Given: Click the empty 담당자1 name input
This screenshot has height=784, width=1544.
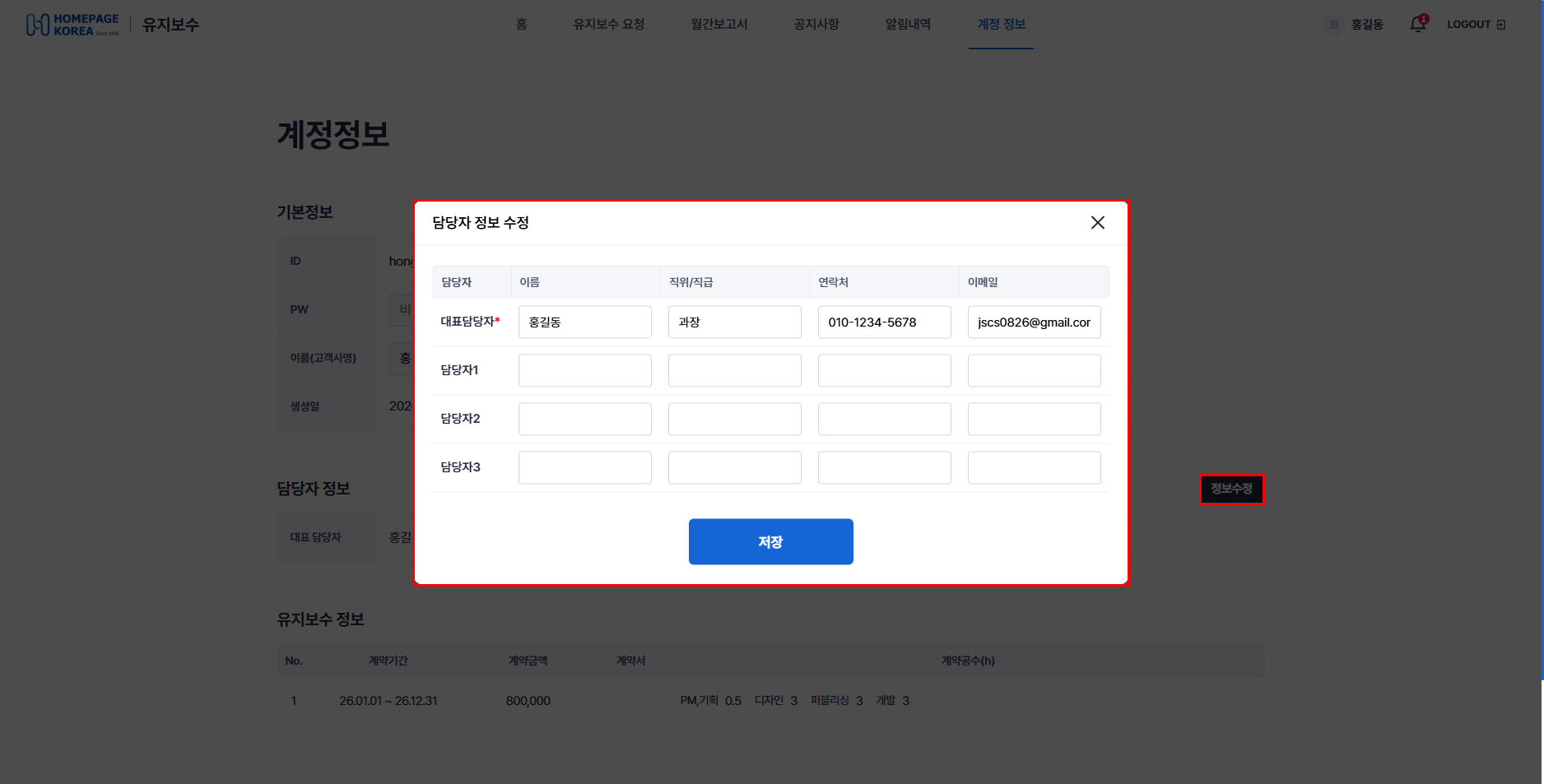Looking at the screenshot, I should [x=584, y=370].
